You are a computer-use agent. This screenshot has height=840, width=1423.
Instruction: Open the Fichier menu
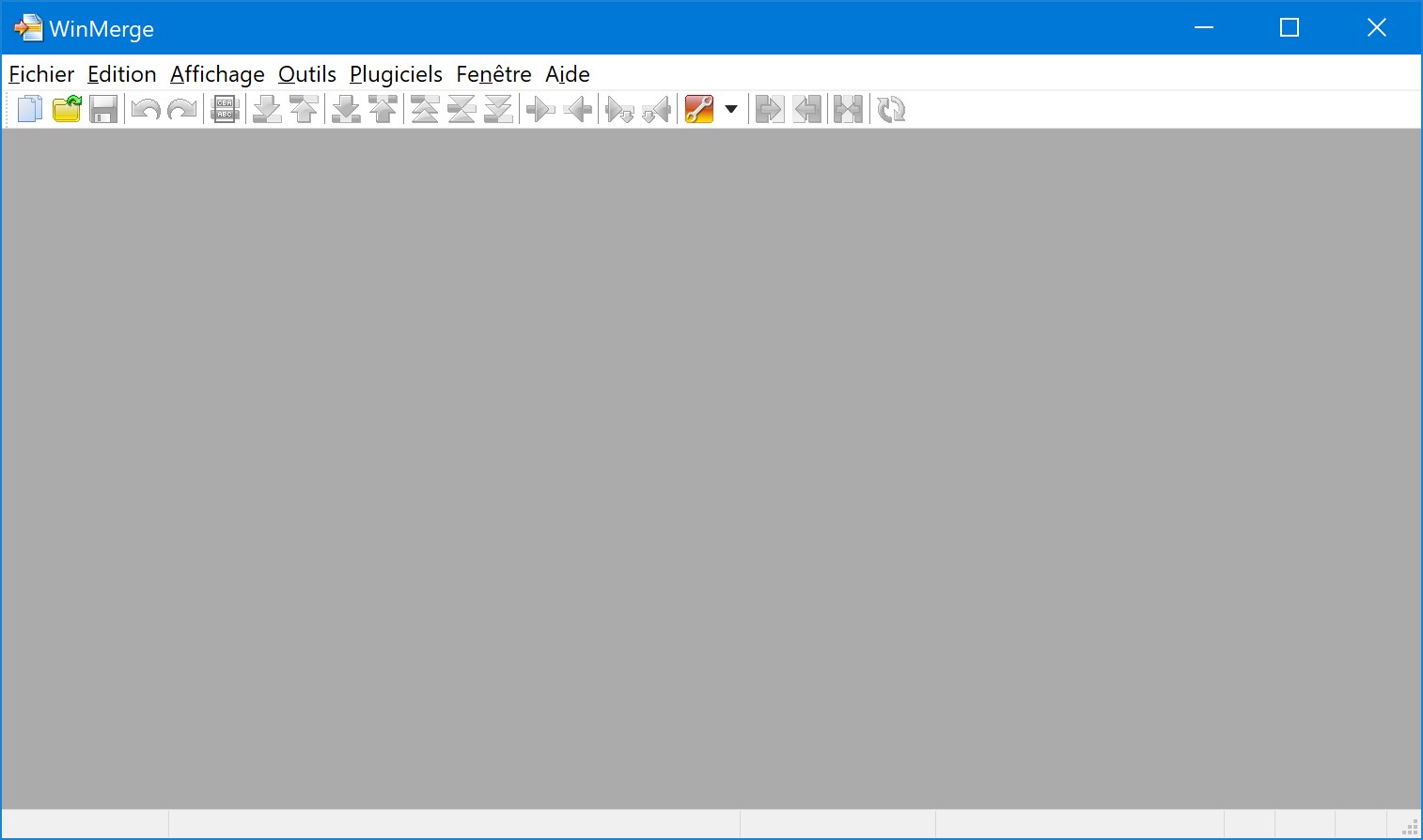tap(41, 74)
